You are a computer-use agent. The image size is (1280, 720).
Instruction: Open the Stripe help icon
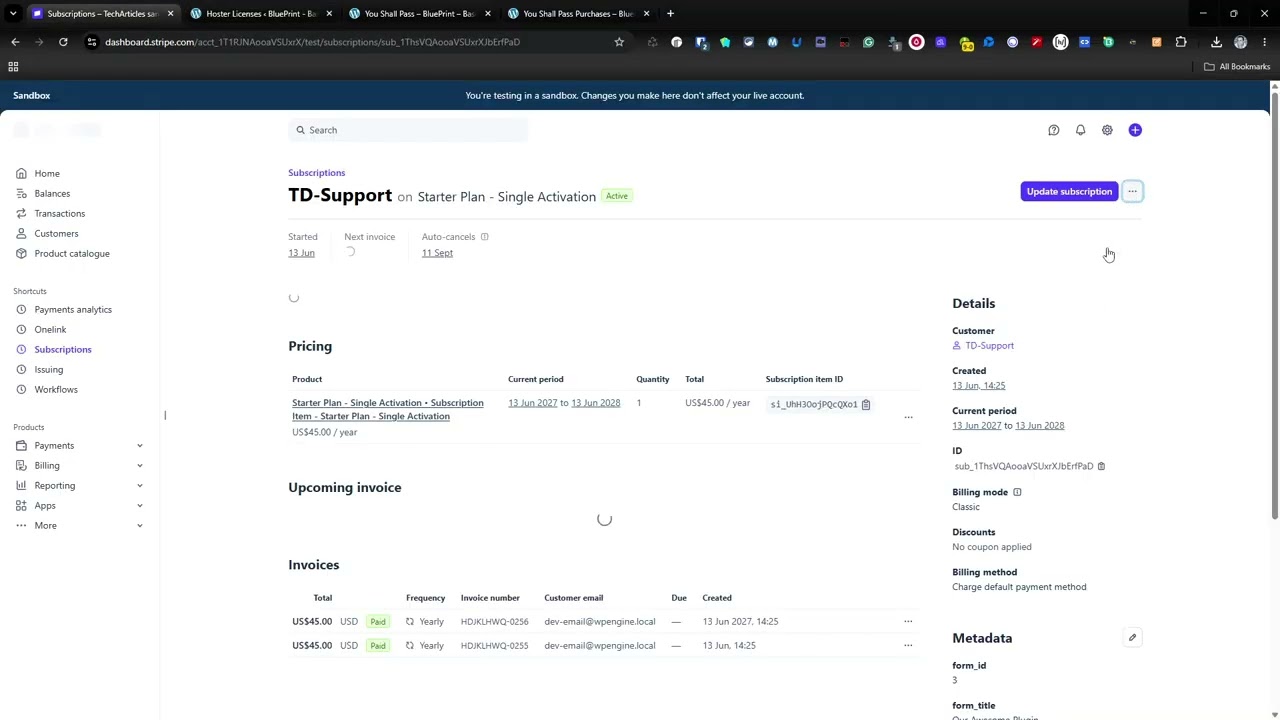coord(1053,130)
